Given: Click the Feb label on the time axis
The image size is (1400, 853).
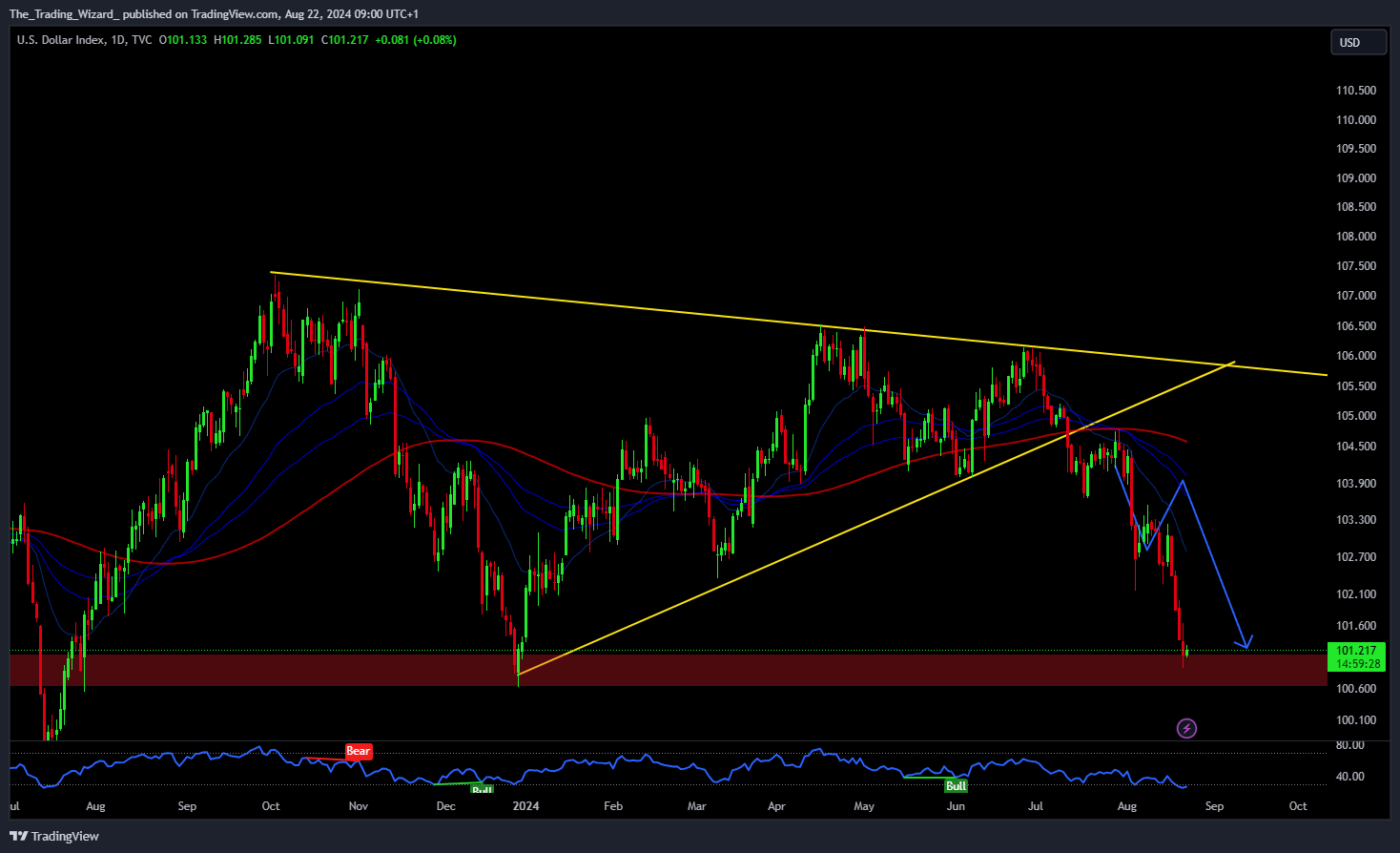Looking at the screenshot, I should pyautogui.click(x=613, y=806).
